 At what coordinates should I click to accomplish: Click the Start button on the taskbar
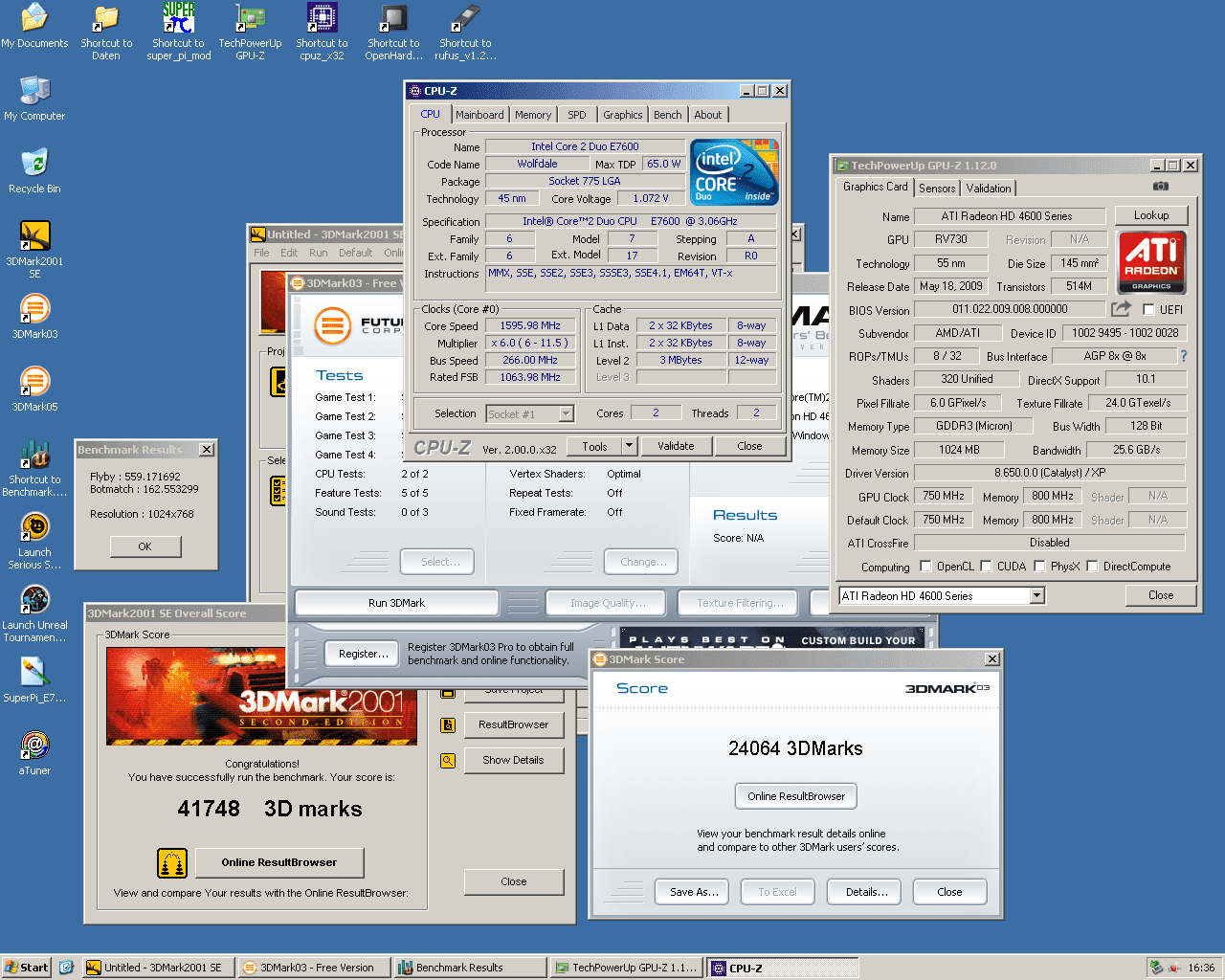click(26, 968)
